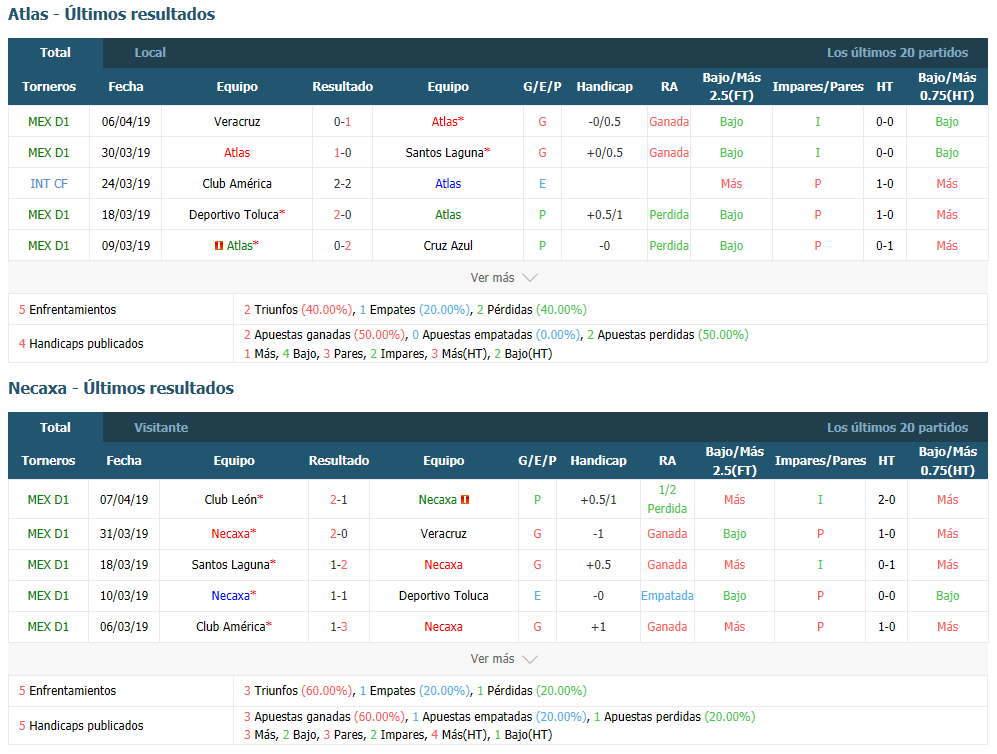Click the Torneros column header in Atlas table
The image size is (997, 754).
pyautogui.click(x=49, y=86)
